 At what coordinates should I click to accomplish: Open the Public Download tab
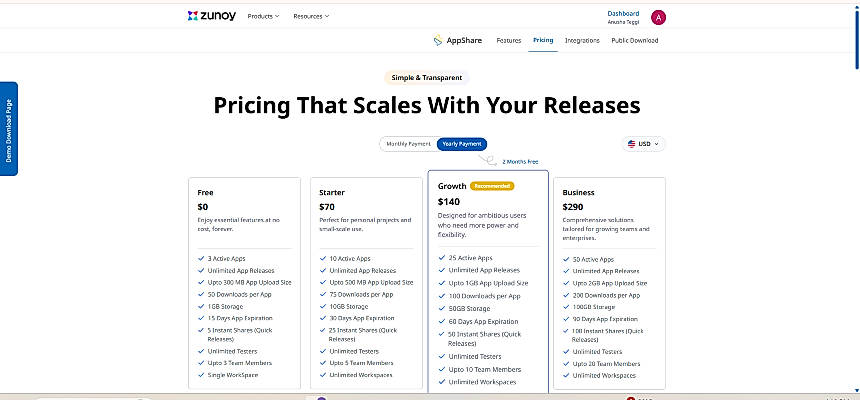[x=635, y=41]
